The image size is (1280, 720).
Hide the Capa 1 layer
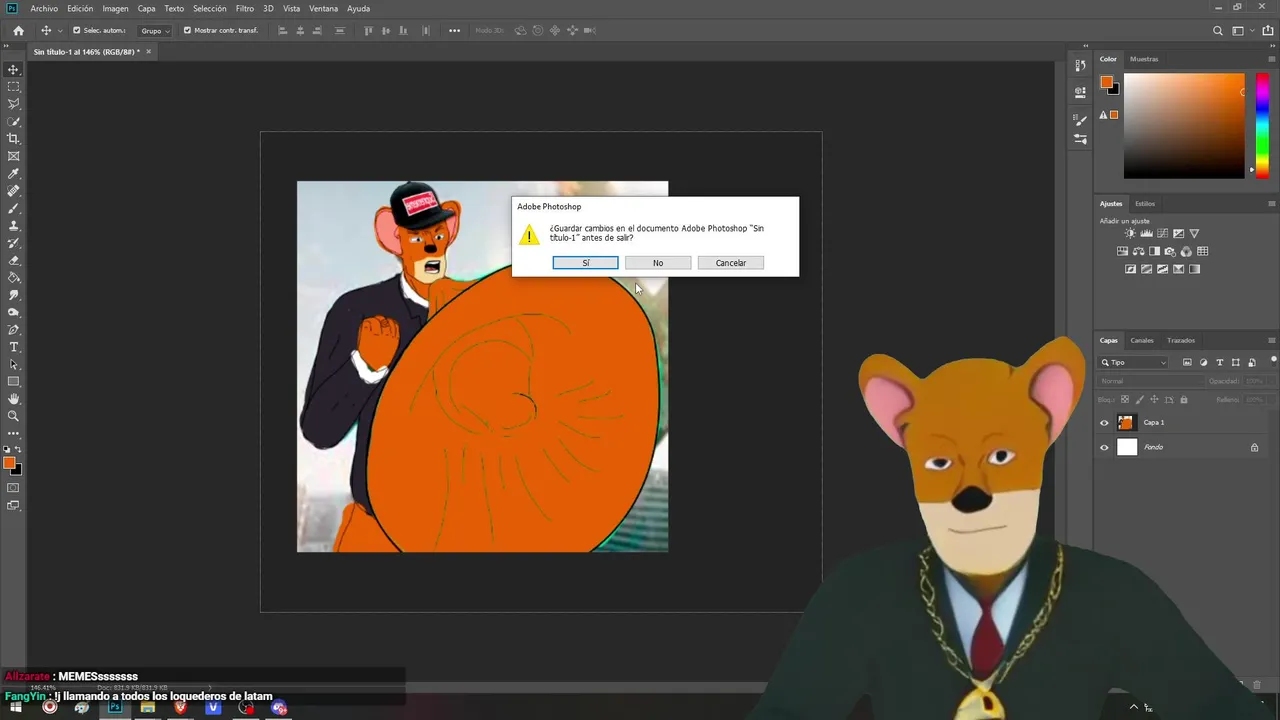pyautogui.click(x=1104, y=423)
